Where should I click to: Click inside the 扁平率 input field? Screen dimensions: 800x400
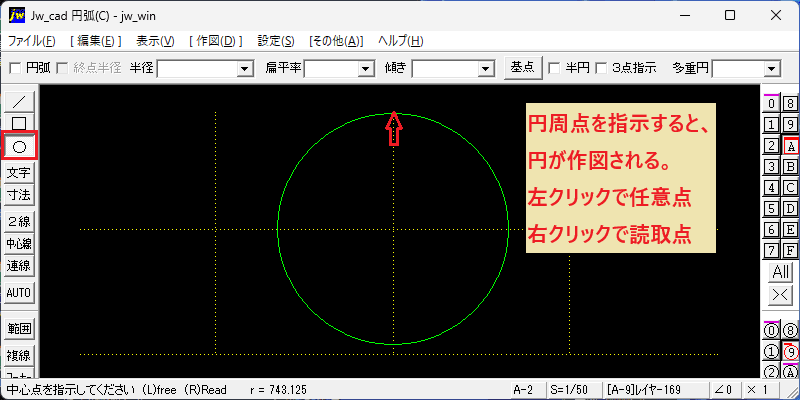(332, 69)
